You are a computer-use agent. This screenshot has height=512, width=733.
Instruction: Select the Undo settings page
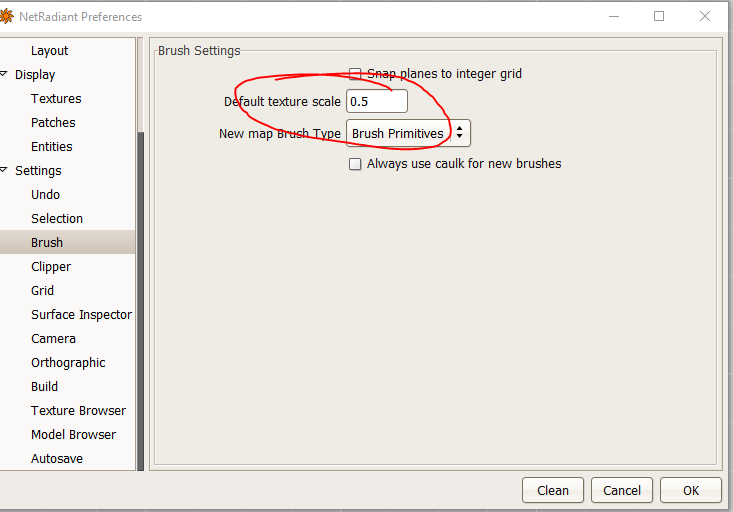(45, 195)
